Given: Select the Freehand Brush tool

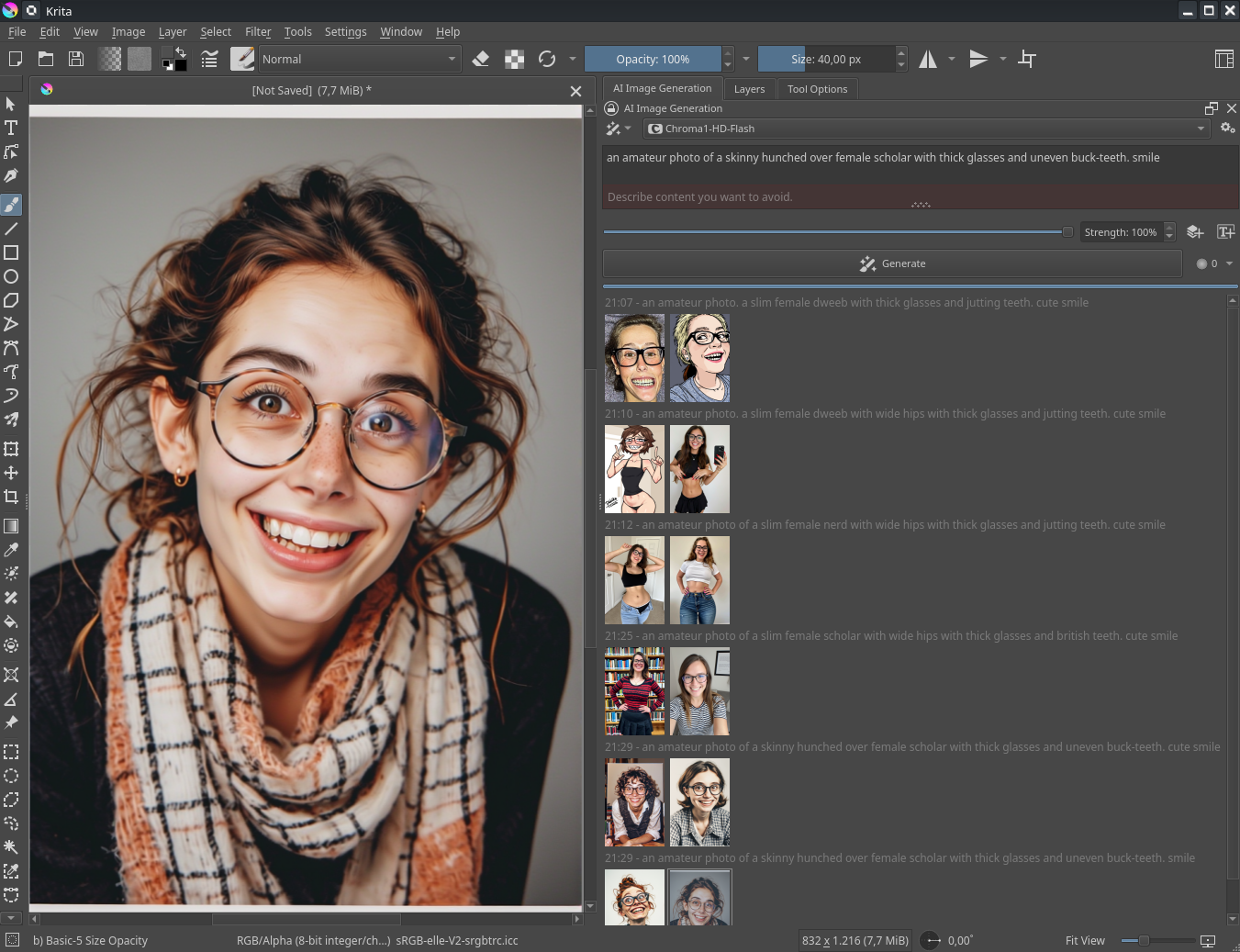Looking at the screenshot, I should pyautogui.click(x=11, y=204).
